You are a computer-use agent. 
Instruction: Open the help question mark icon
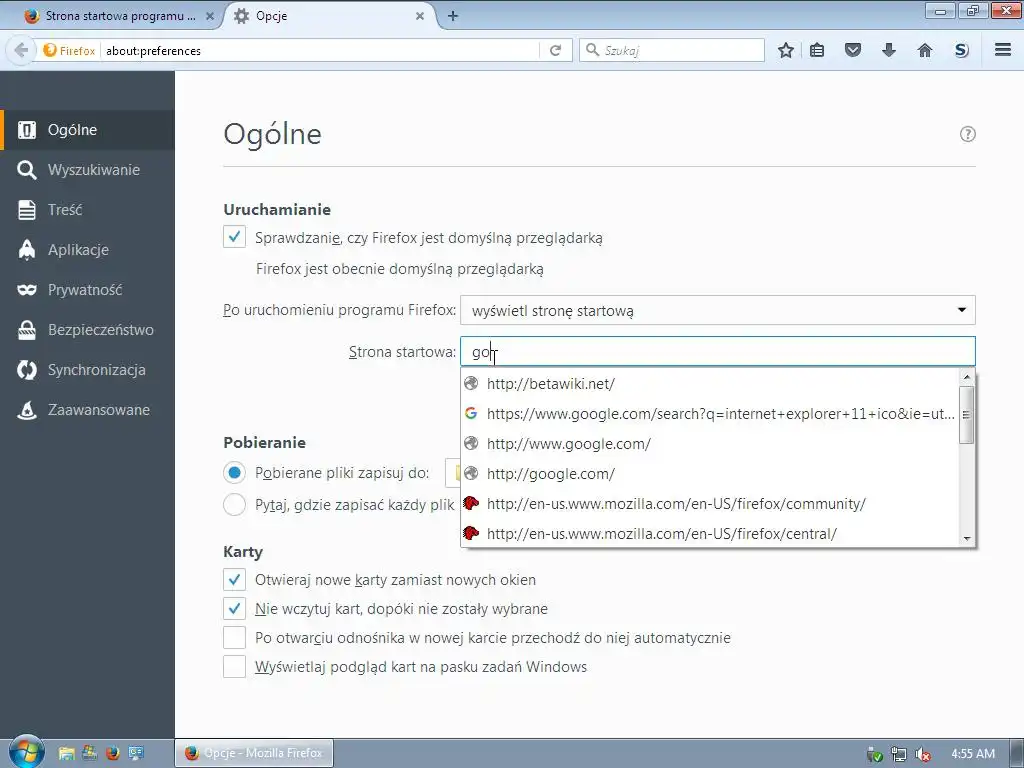(967, 134)
